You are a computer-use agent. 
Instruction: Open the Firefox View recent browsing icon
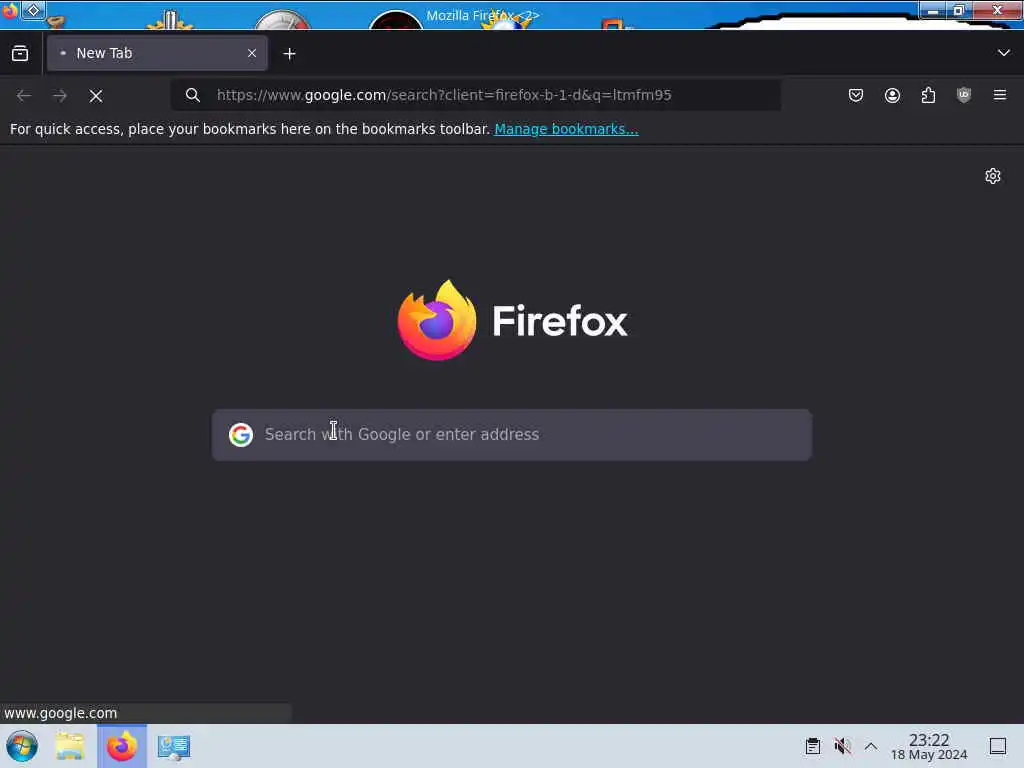point(20,54)
